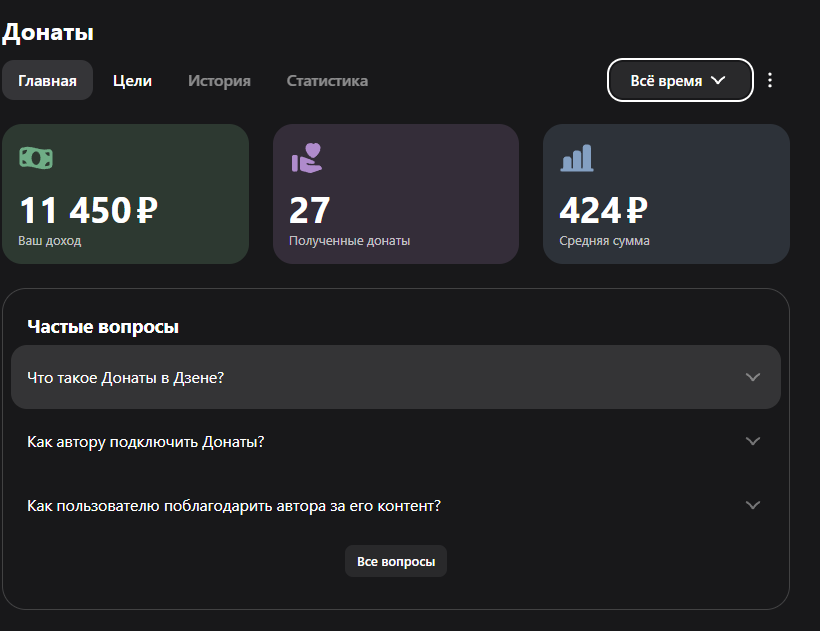820x631 pixels.
Task: Expand Как пользователю поблагодарить автора question
Action: click(396, 505)
